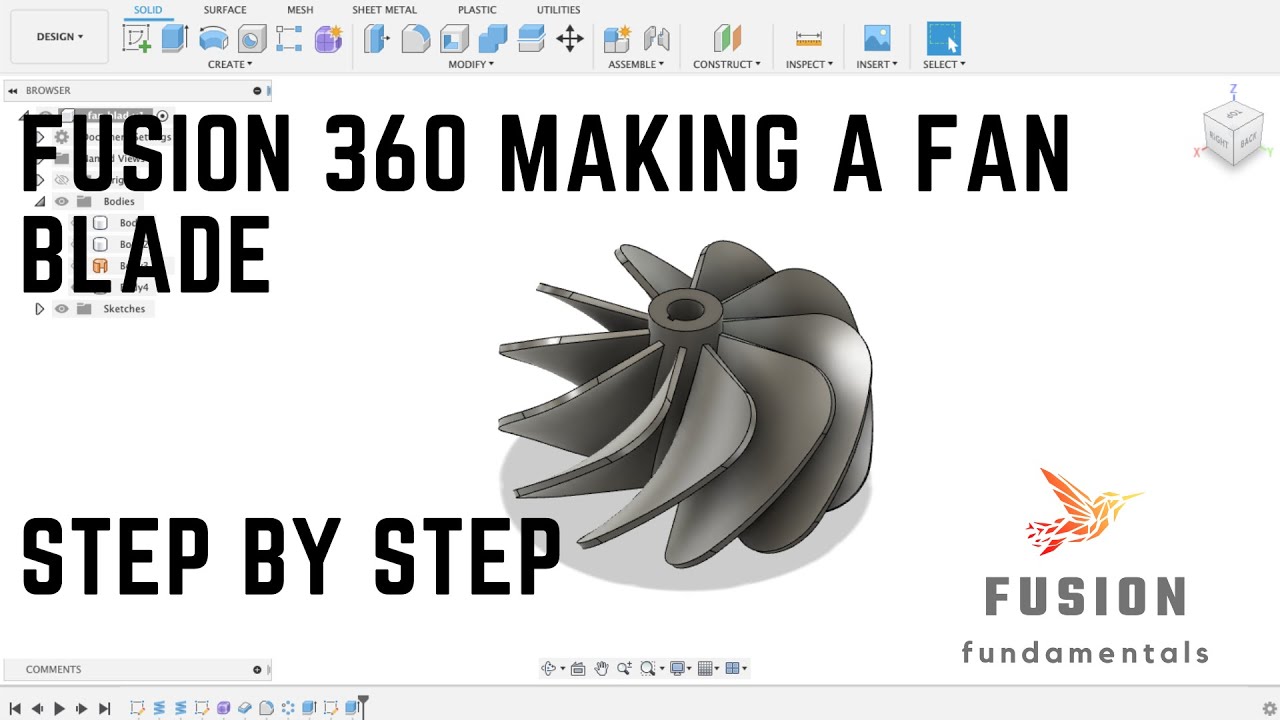
Task: Select the Shell tool icon
Action: point(455,39)
